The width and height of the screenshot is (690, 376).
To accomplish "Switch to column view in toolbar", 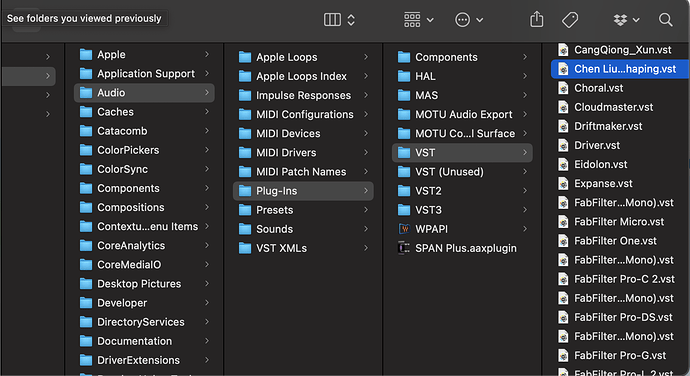I will (332, 20).
